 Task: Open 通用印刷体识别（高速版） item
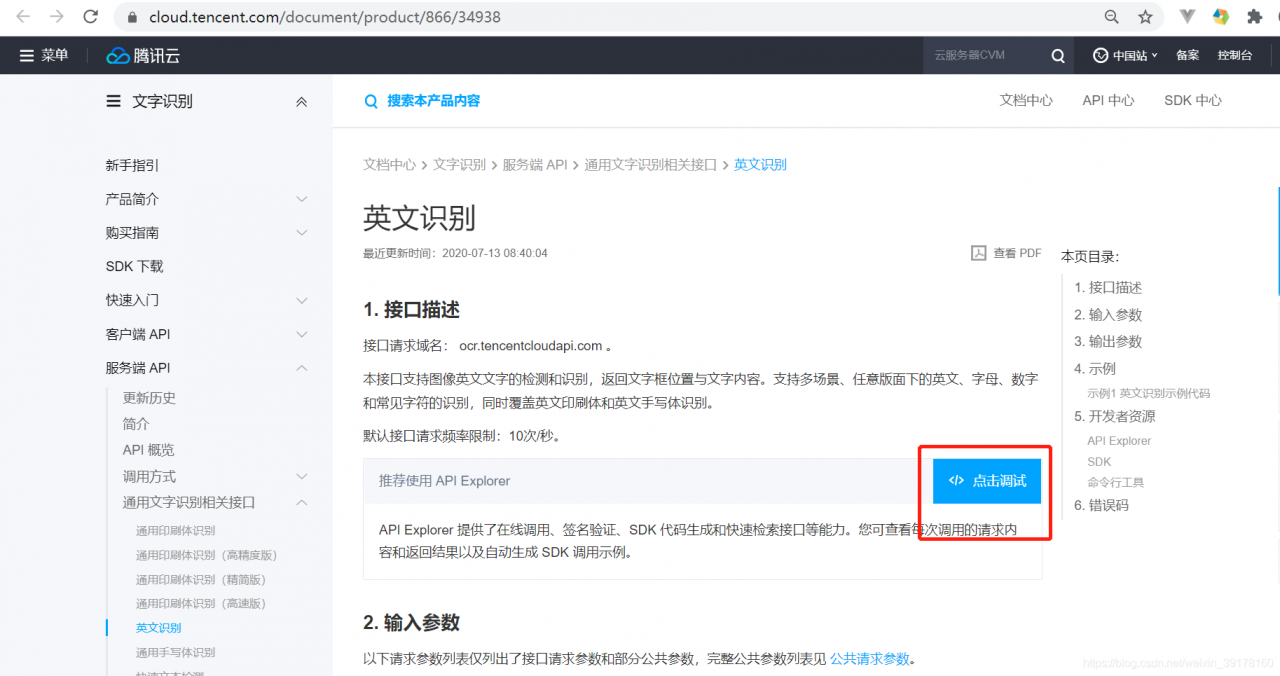pos(201,604)
